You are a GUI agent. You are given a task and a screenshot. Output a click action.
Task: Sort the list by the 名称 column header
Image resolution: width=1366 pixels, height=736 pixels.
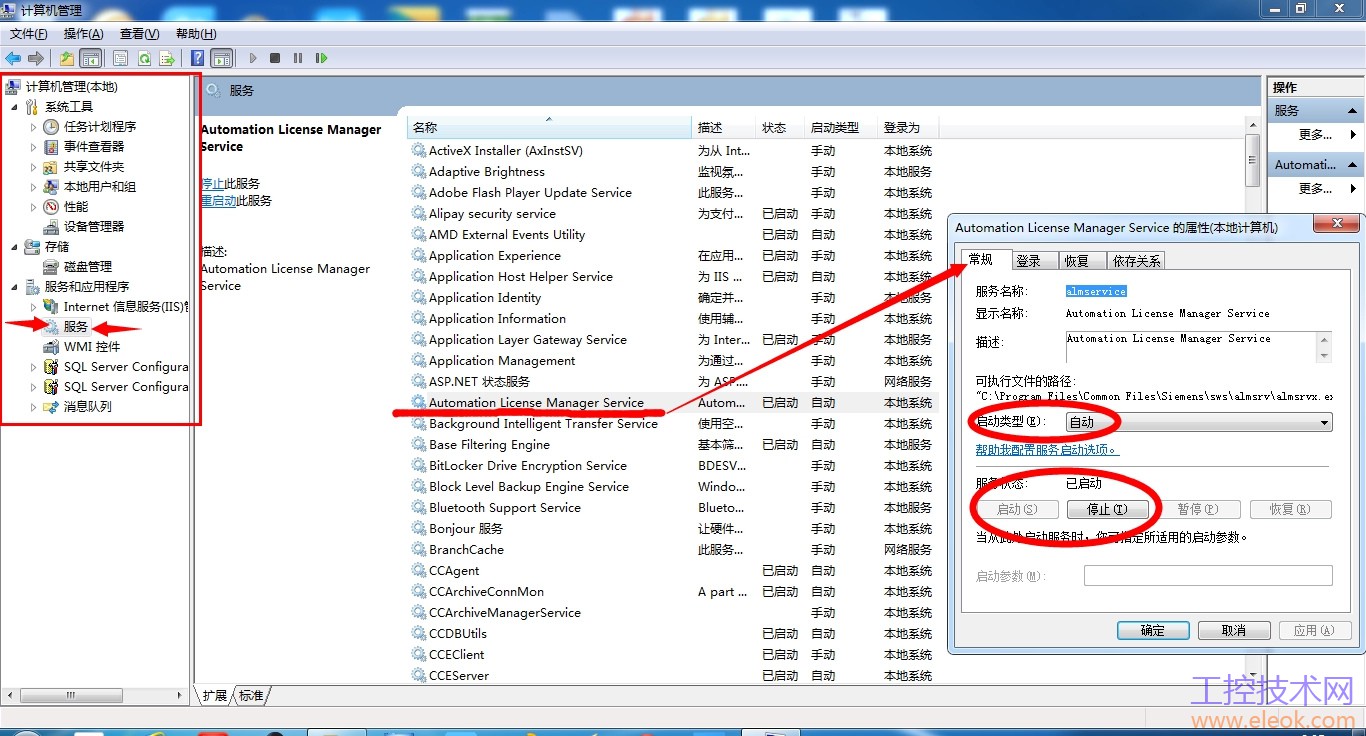pos(549,127)
